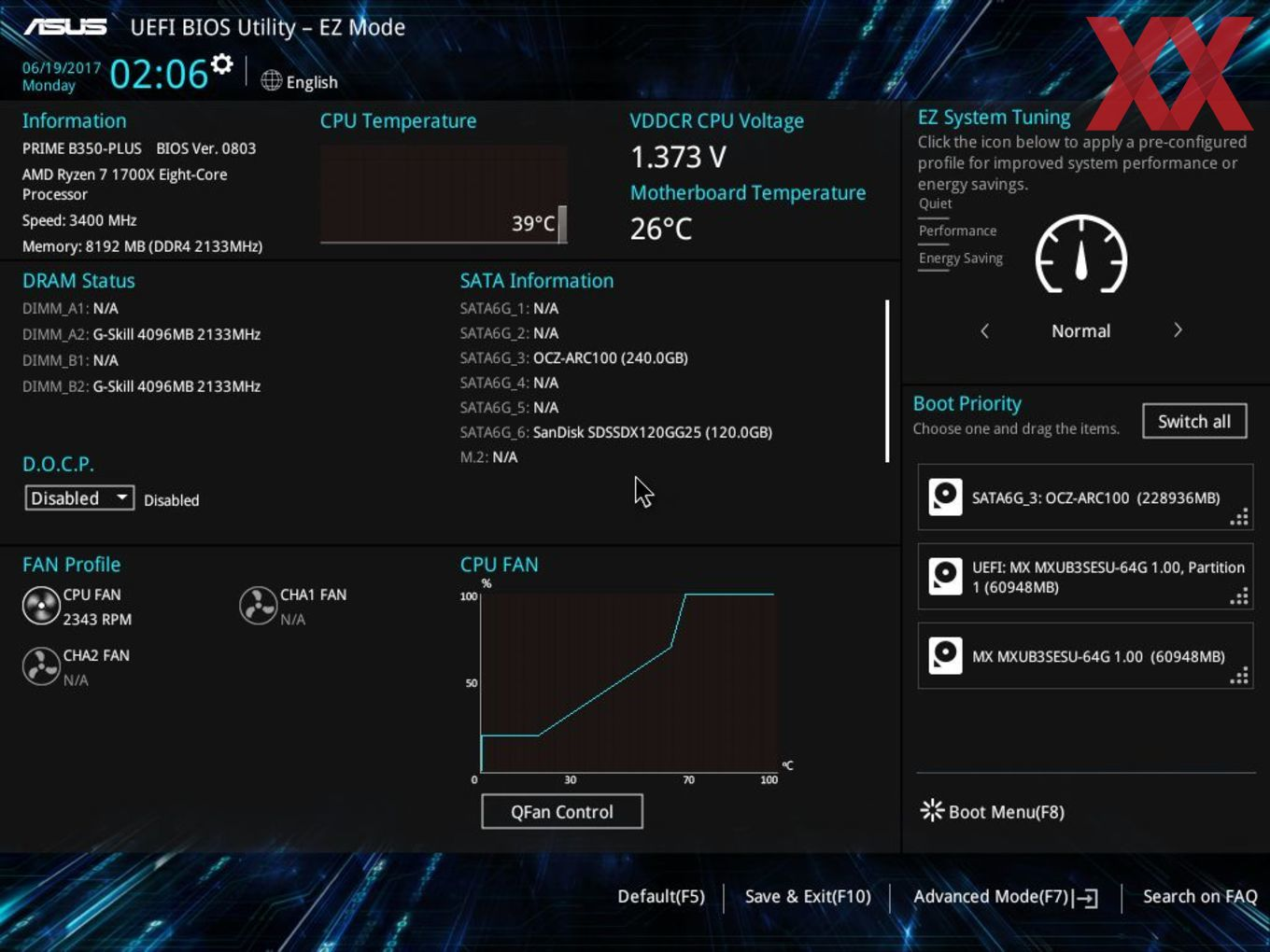Click the globe language icon
Image resolution: width=1270 pixels, height=952 pixels.
tap(271, 81)
